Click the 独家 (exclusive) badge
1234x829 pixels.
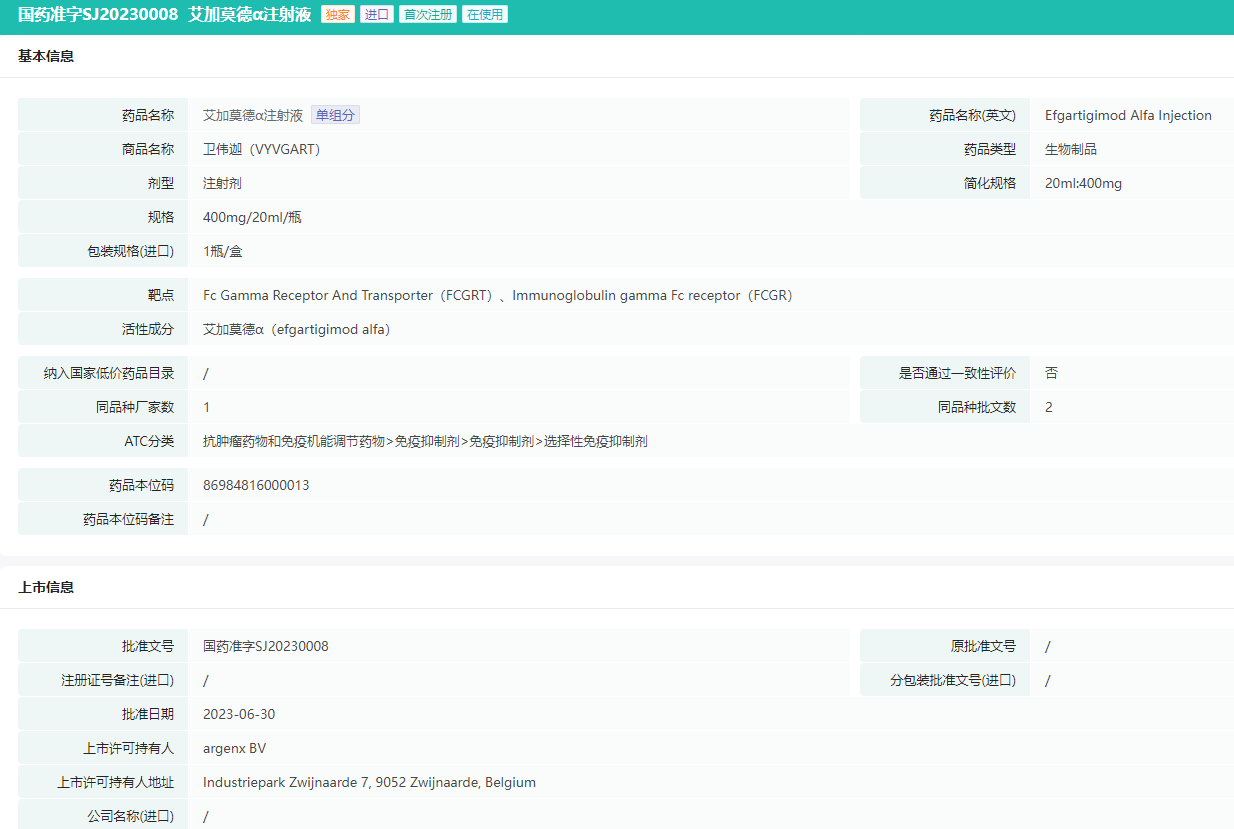(x=337, y=14)
